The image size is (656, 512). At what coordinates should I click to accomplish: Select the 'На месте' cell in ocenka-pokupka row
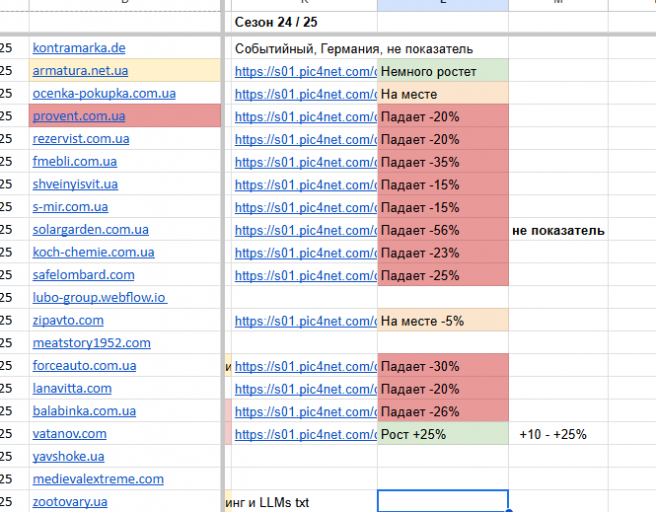[443, 93]
